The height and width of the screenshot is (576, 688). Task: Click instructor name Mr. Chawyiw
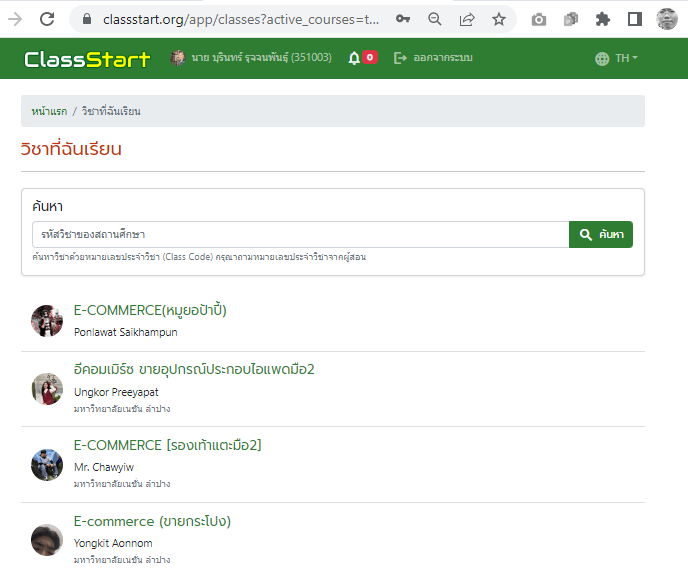click(104, 467)
